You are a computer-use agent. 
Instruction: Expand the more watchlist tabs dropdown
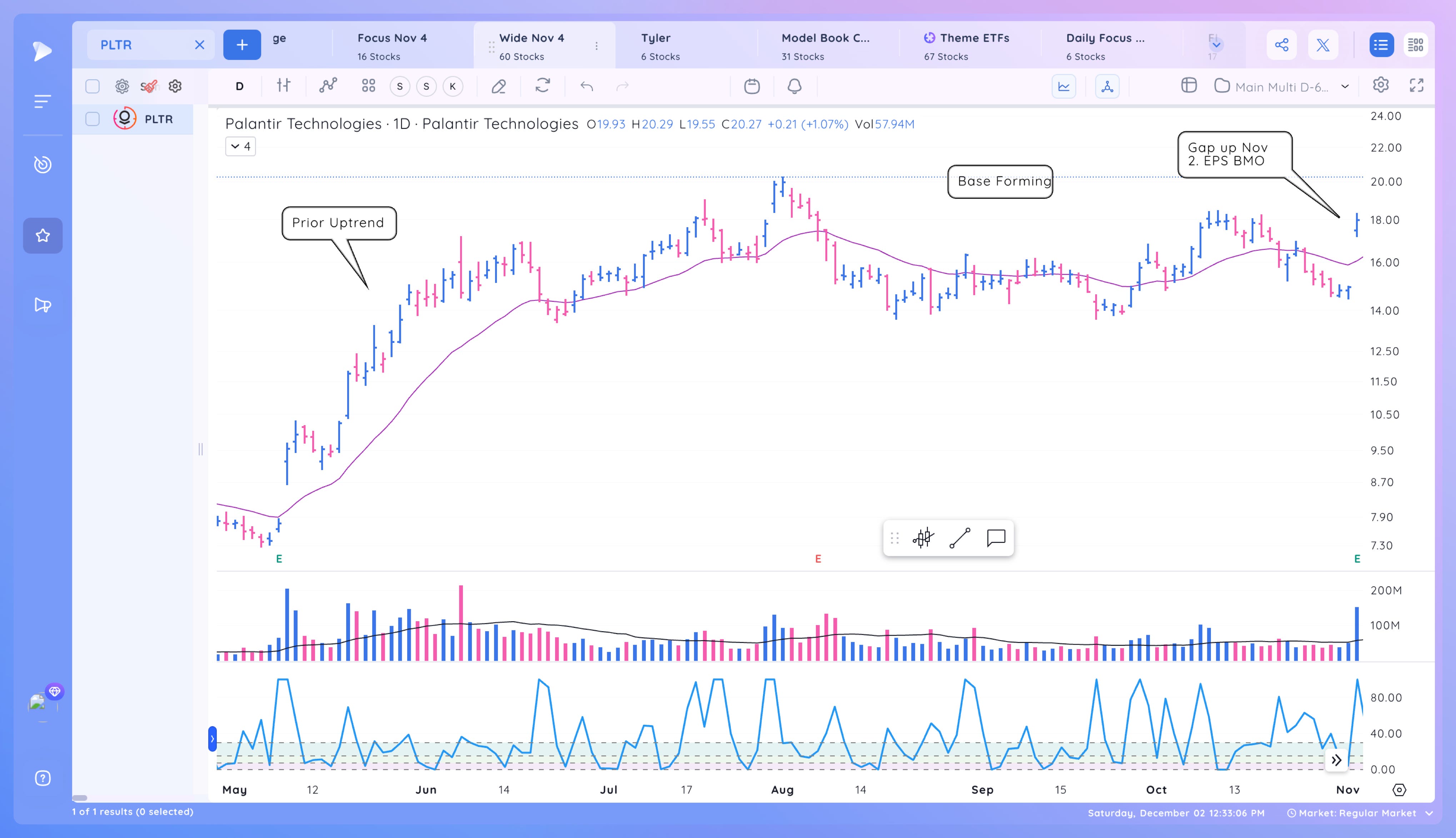[x=1216, y=44]
